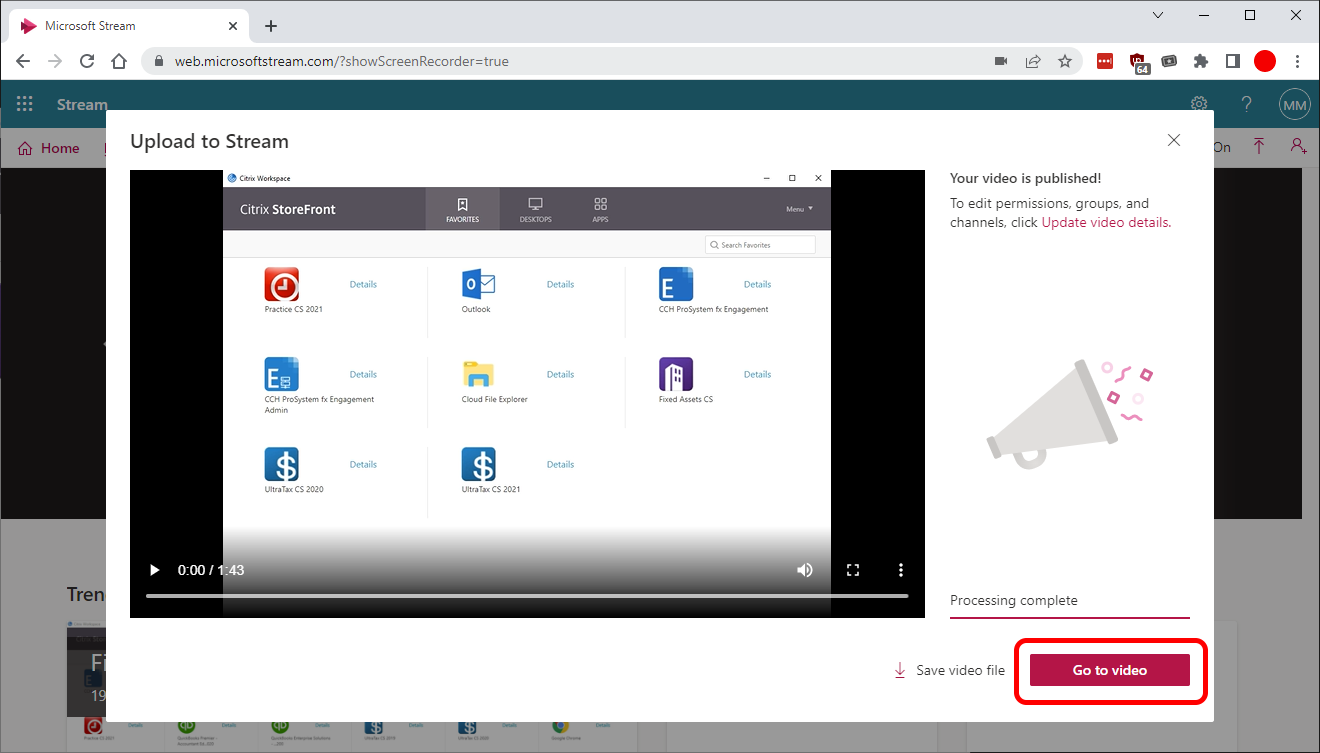1320x753 pixels.
Task: Open the uBlock extension showing 64
Action: [1138, 62]
